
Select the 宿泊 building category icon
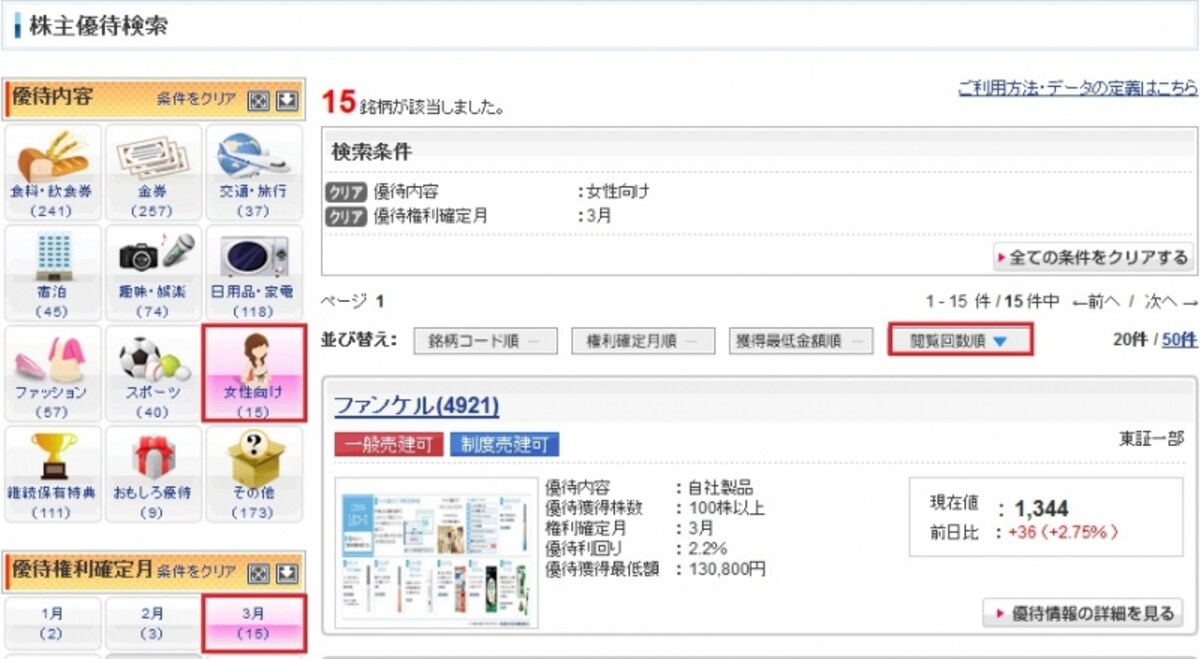coord(52,273)
